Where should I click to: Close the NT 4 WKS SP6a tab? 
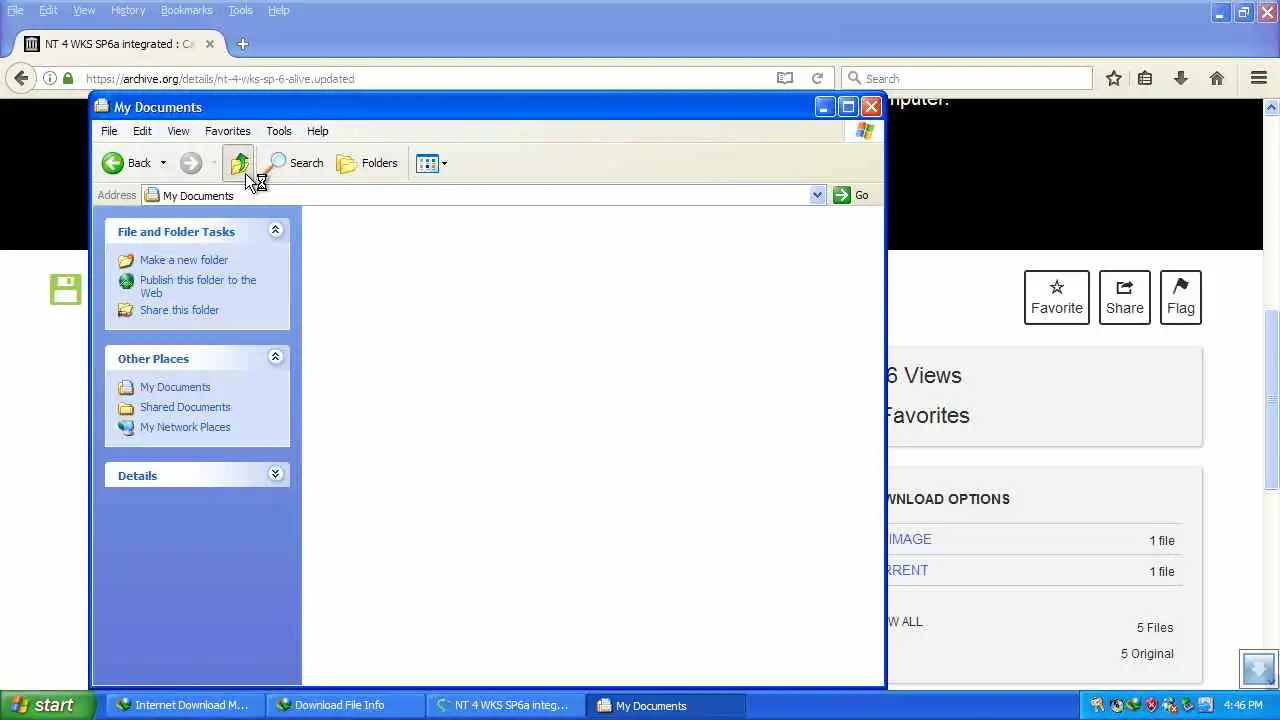[210, 44]
